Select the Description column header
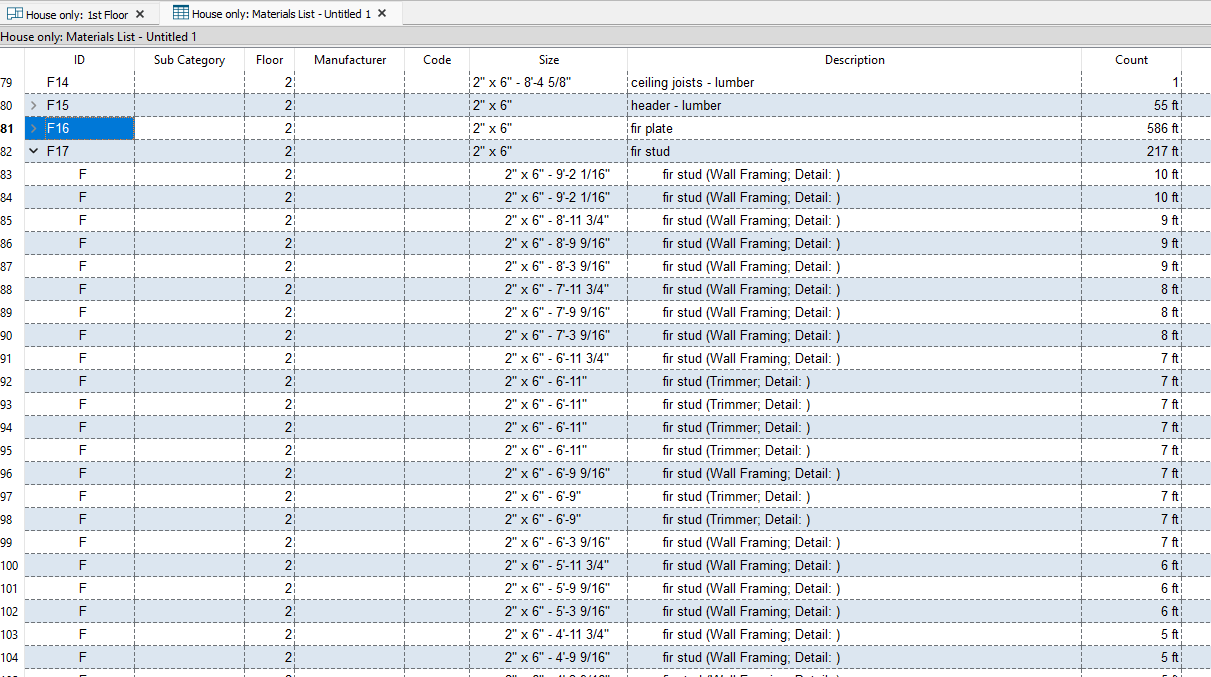 [x=854, y=60]
